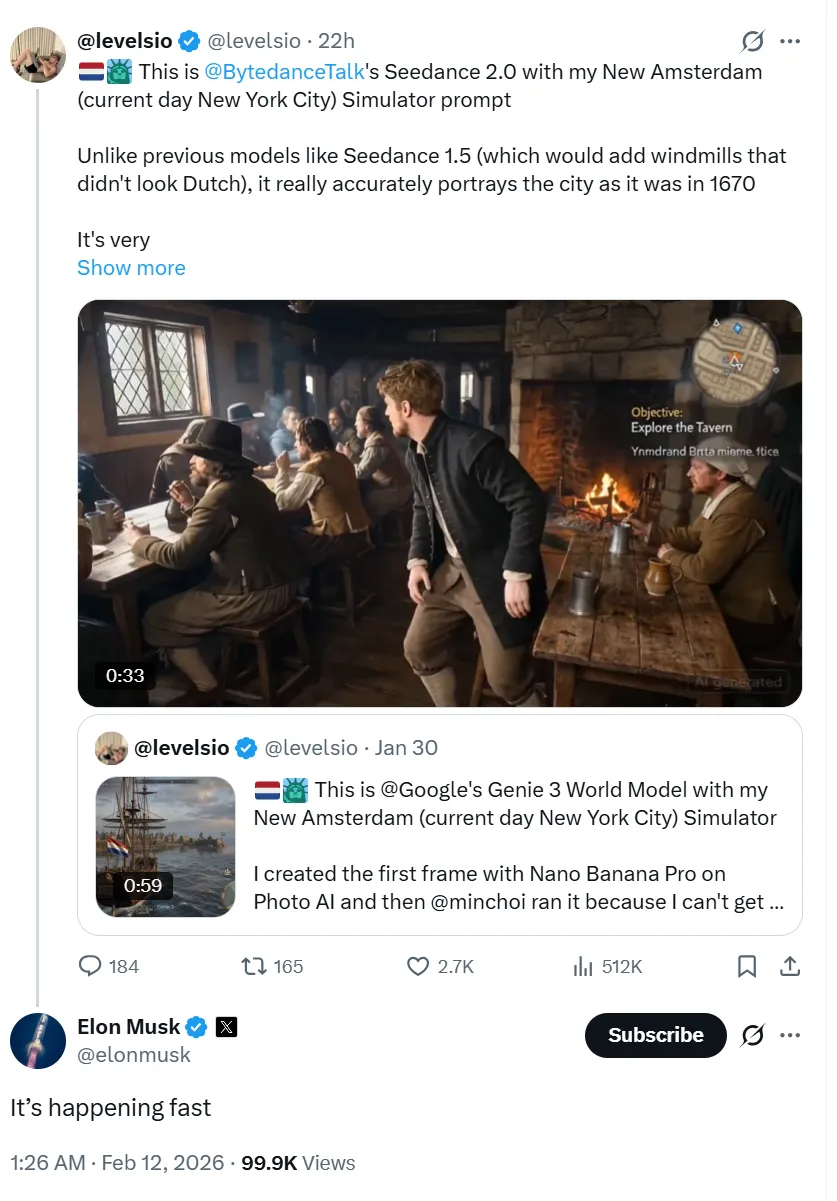Viewport: 837px width, 1201px height.
Task: Subscribe to Elon Musk
Action: [x=655, y=1035]
